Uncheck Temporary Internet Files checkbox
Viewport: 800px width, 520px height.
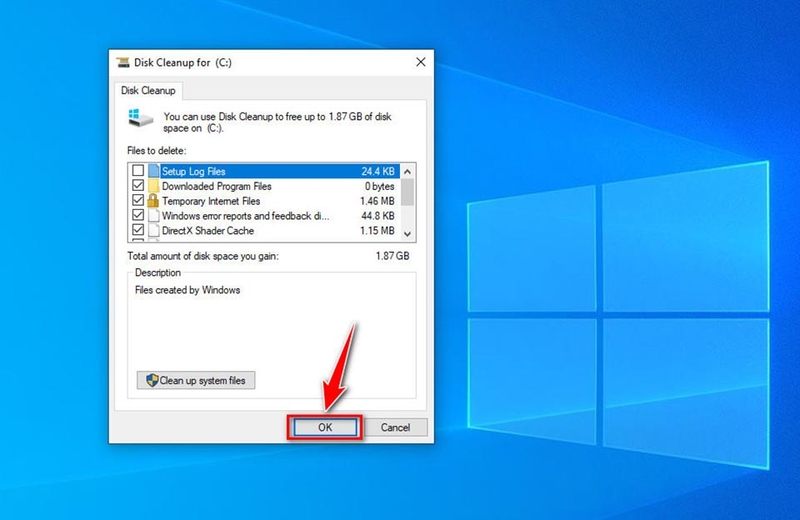(138, 200)
